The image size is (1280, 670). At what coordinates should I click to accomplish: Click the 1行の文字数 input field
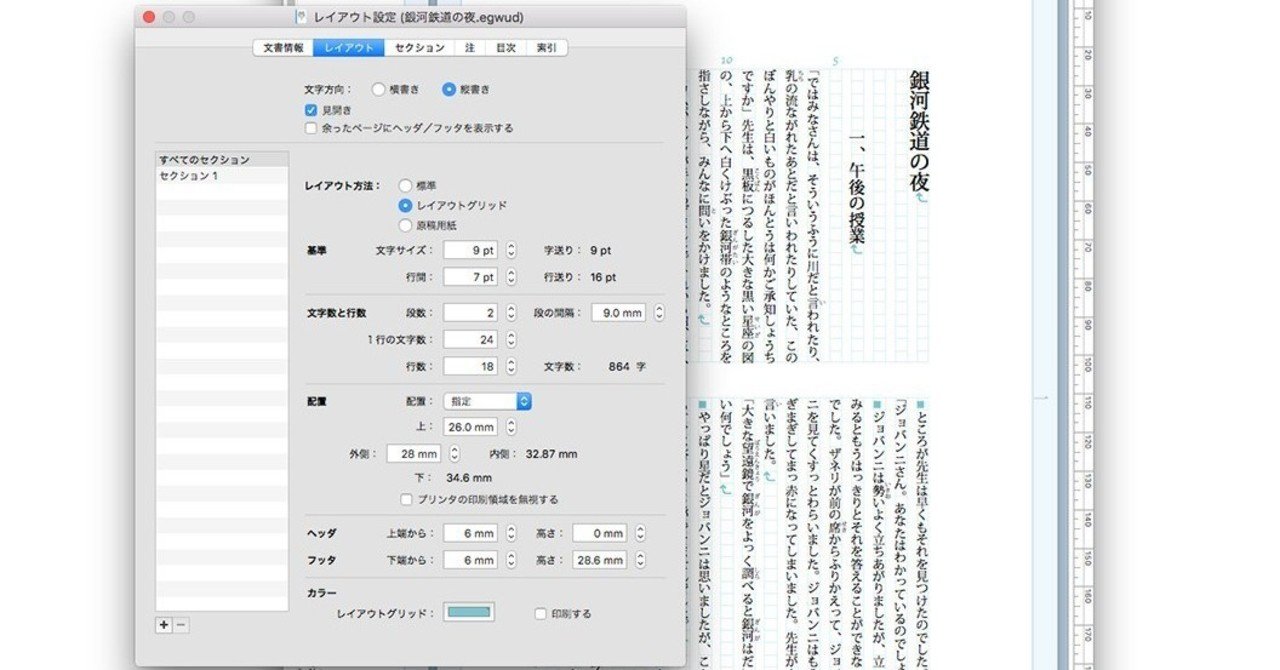click(471, 340)
